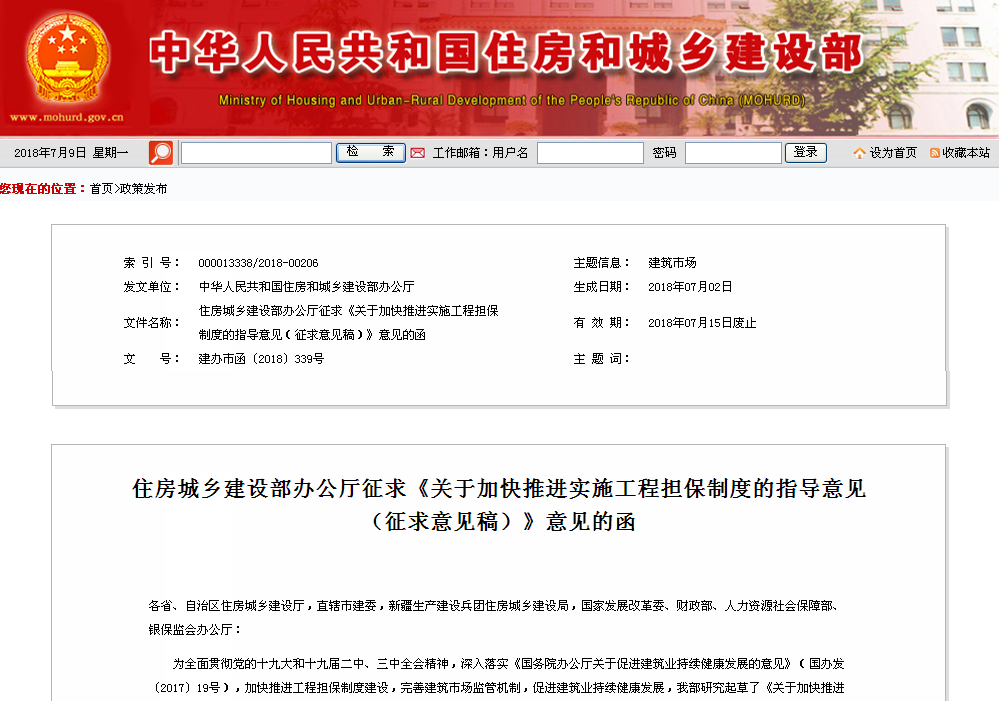Click the orange magnifier search icon
Screen dimensions: 1004x701
161,153
